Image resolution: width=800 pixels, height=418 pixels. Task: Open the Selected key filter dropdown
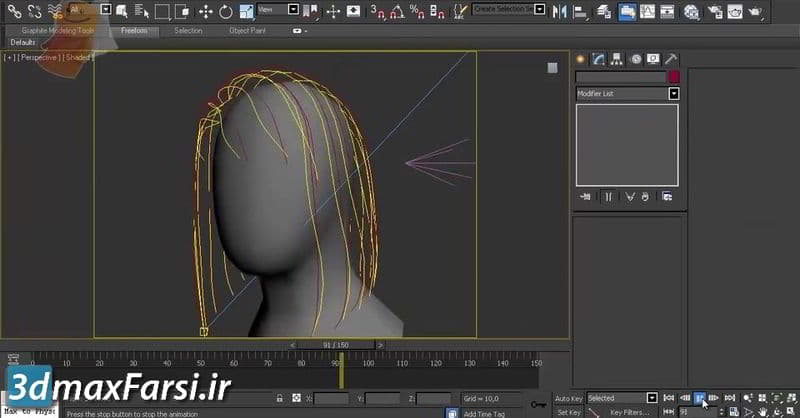[x=652, y=398]
